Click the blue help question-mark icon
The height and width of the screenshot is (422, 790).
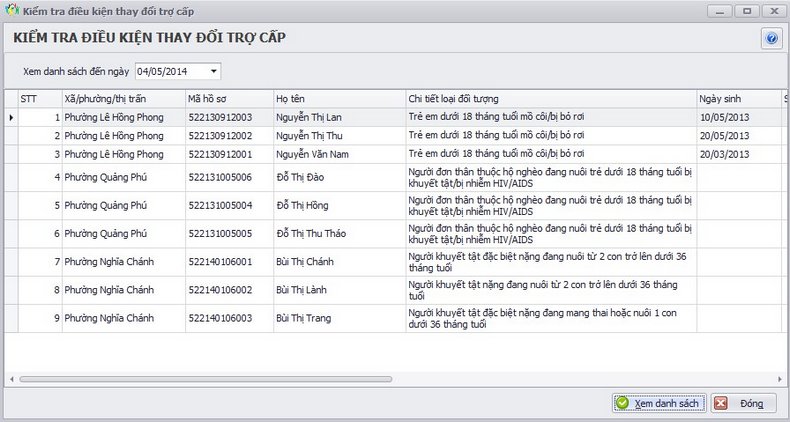click(x=771, y=39)
